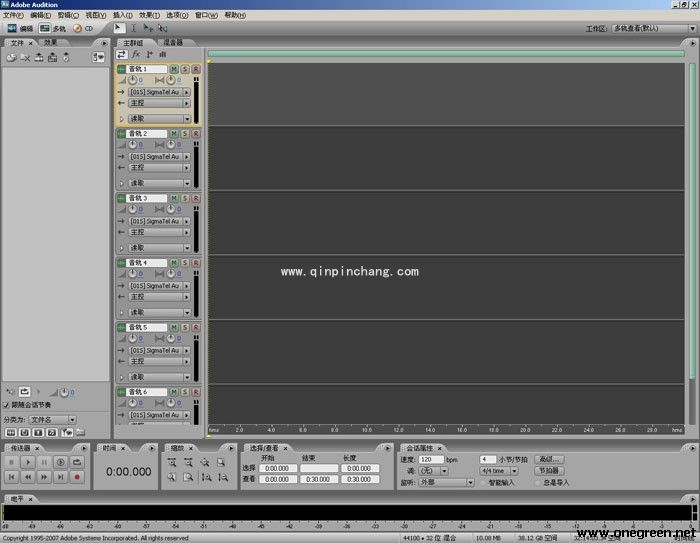Image resolution: width=700 pixels, height=543 pixels.
Task: Adjust 音轨 1 pan knob
Action: [171, 80]
